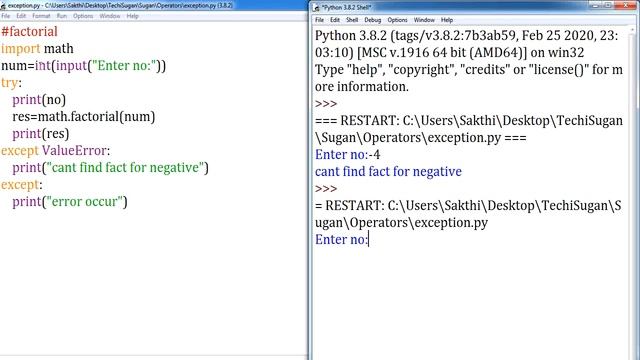Open Window menu in Python Shell
The height and width of the screenshot is (360, 640).
tap(424, 20)
